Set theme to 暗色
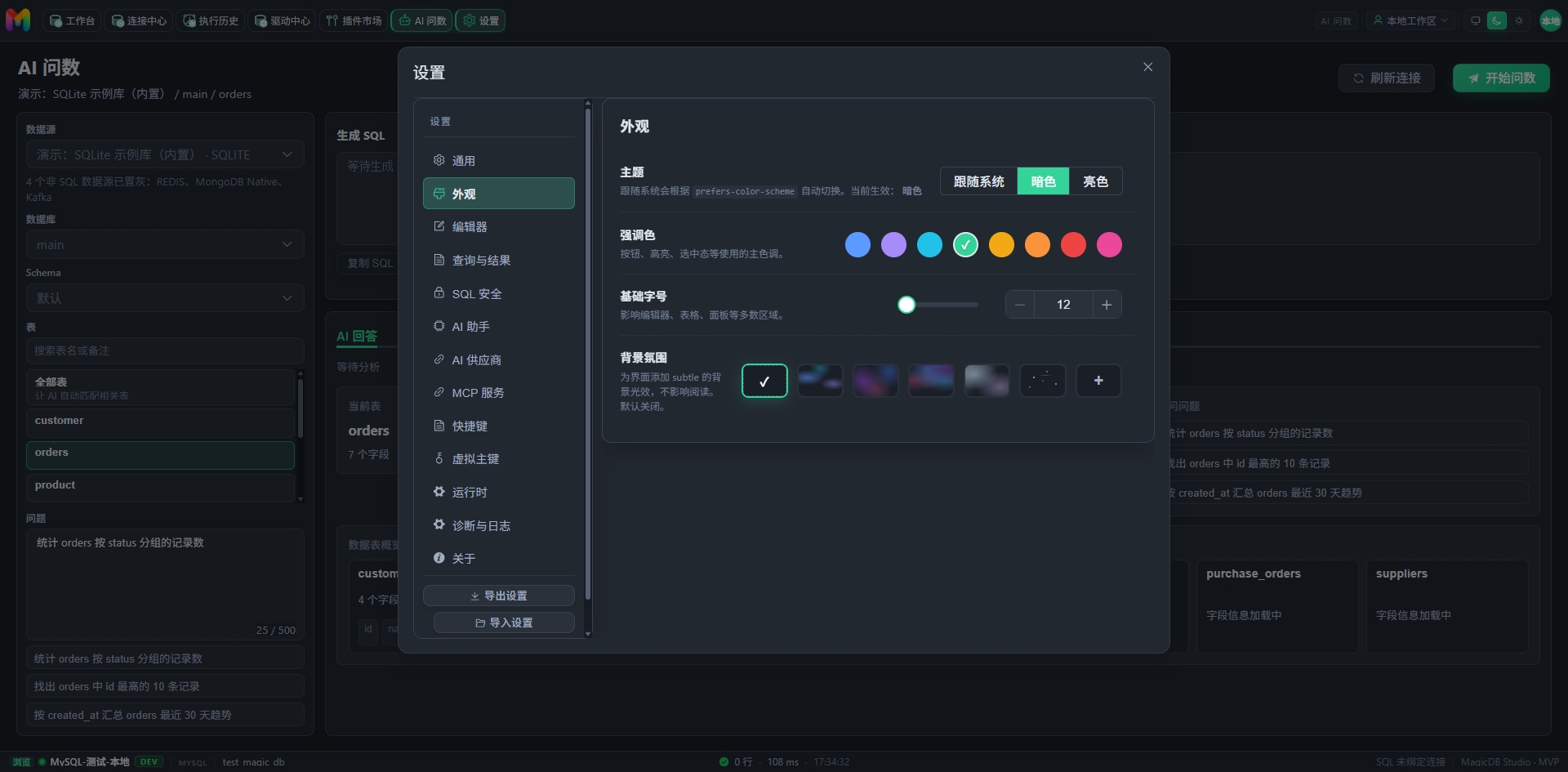This screenshot has height=772, width=1568. click(x=1043, y=181)
